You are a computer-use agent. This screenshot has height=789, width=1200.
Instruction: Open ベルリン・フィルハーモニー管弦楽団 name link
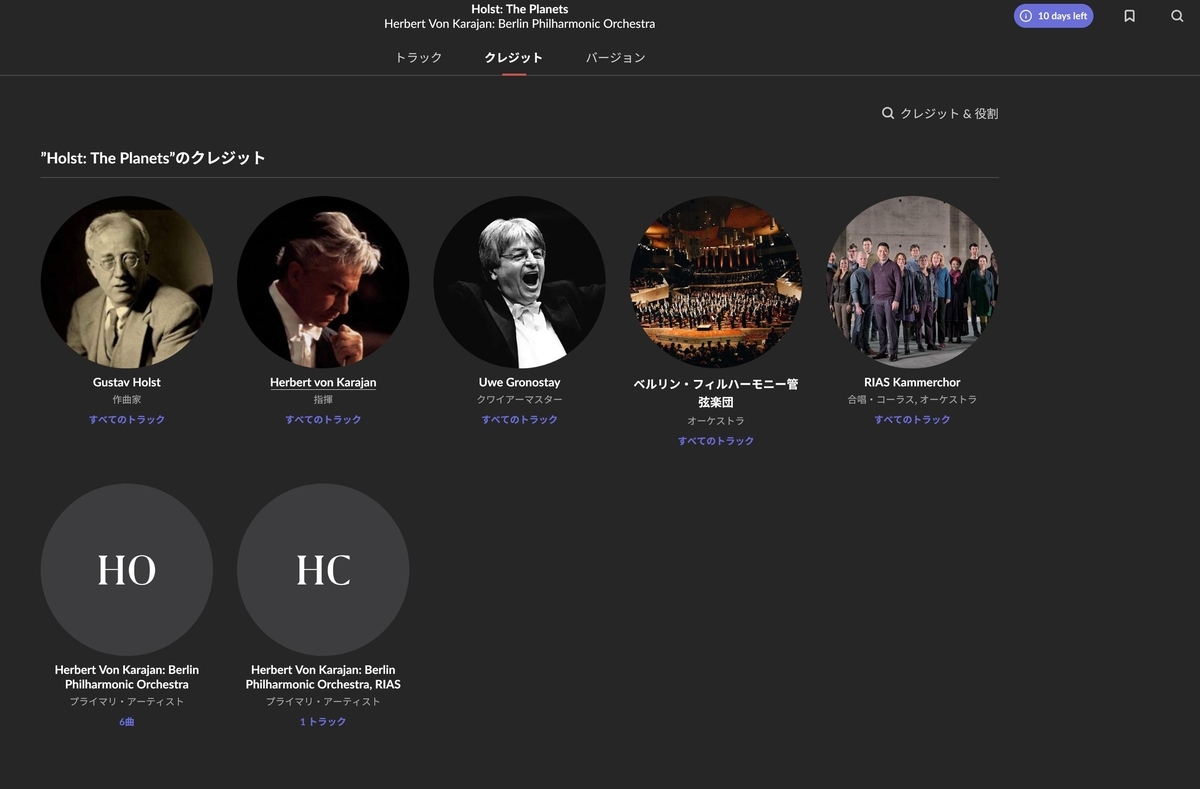[x=716, y=392]
